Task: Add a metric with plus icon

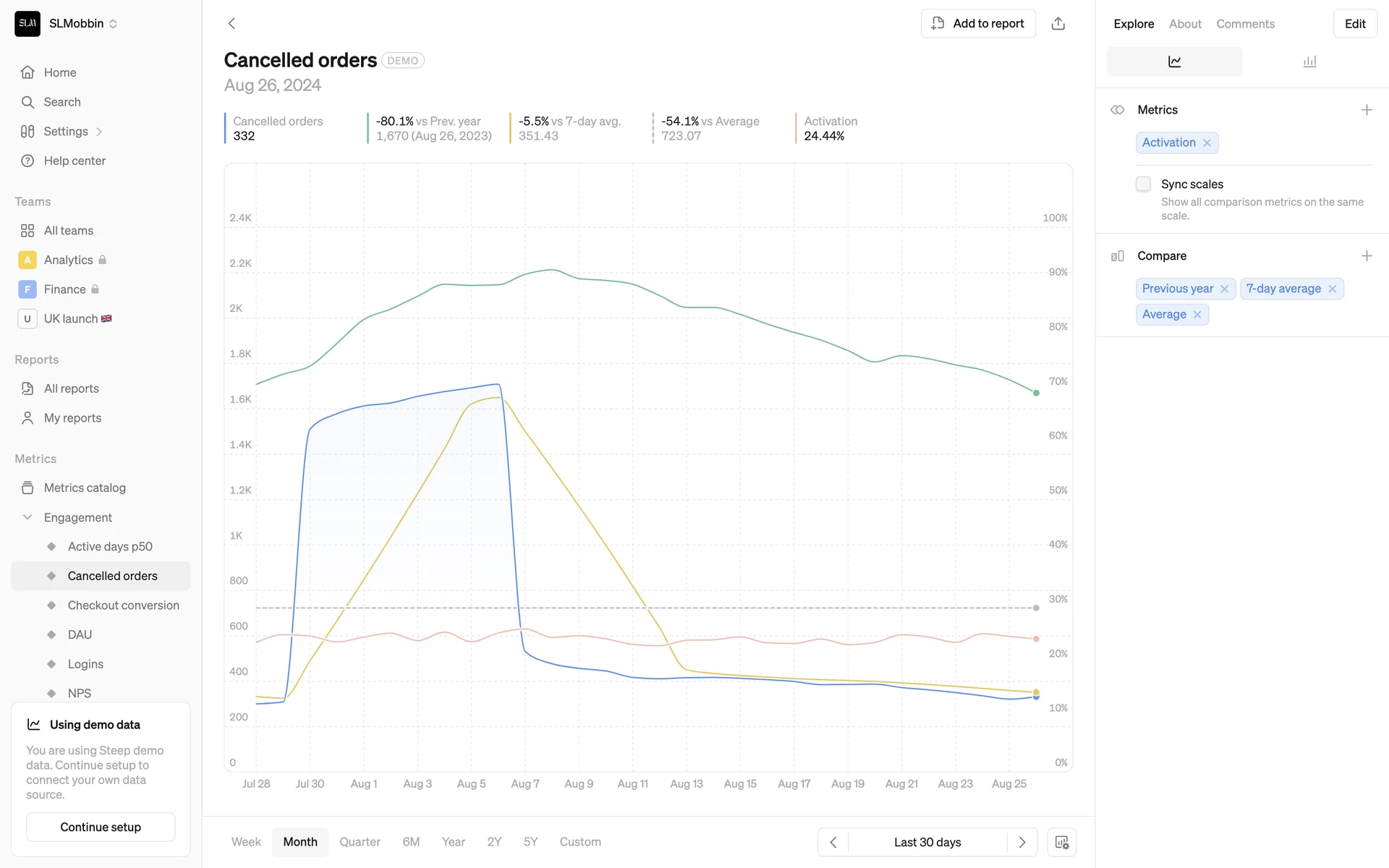Action: [x=1366, y=110]
